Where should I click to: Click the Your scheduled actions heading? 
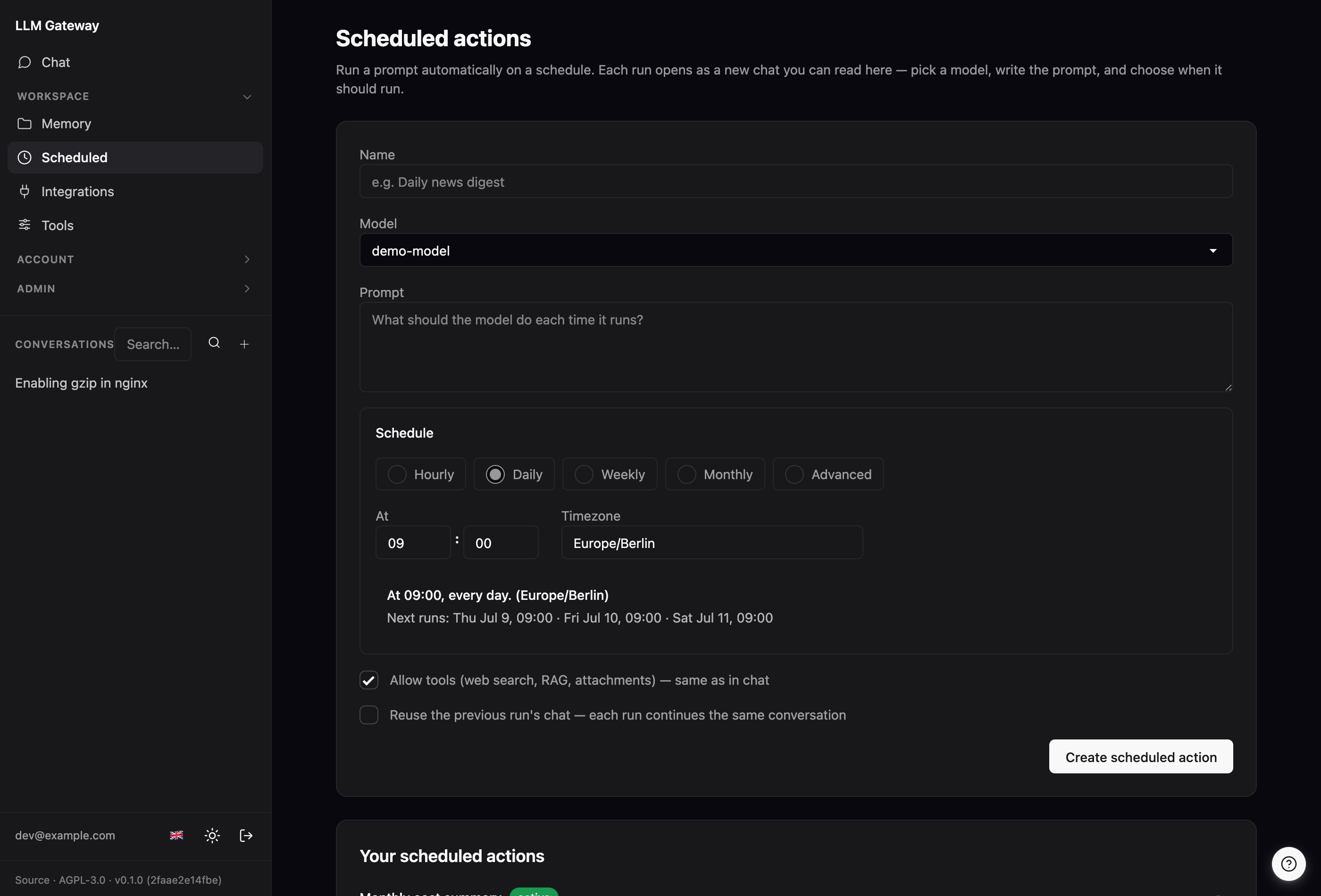tap(452, 856)
